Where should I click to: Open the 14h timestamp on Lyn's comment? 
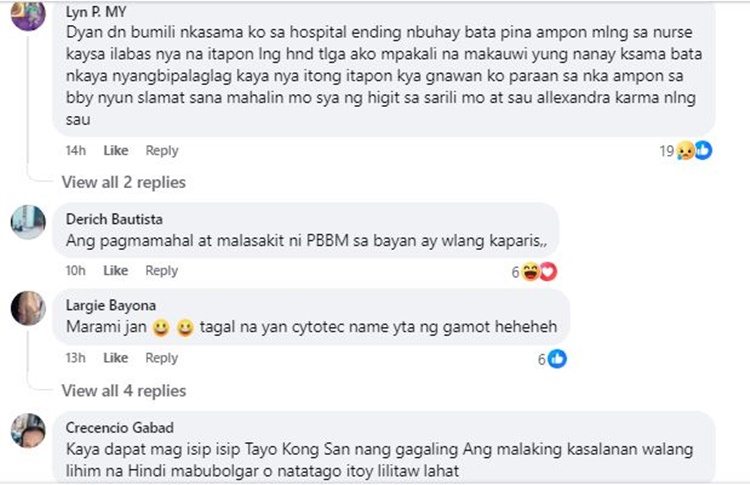76,151
